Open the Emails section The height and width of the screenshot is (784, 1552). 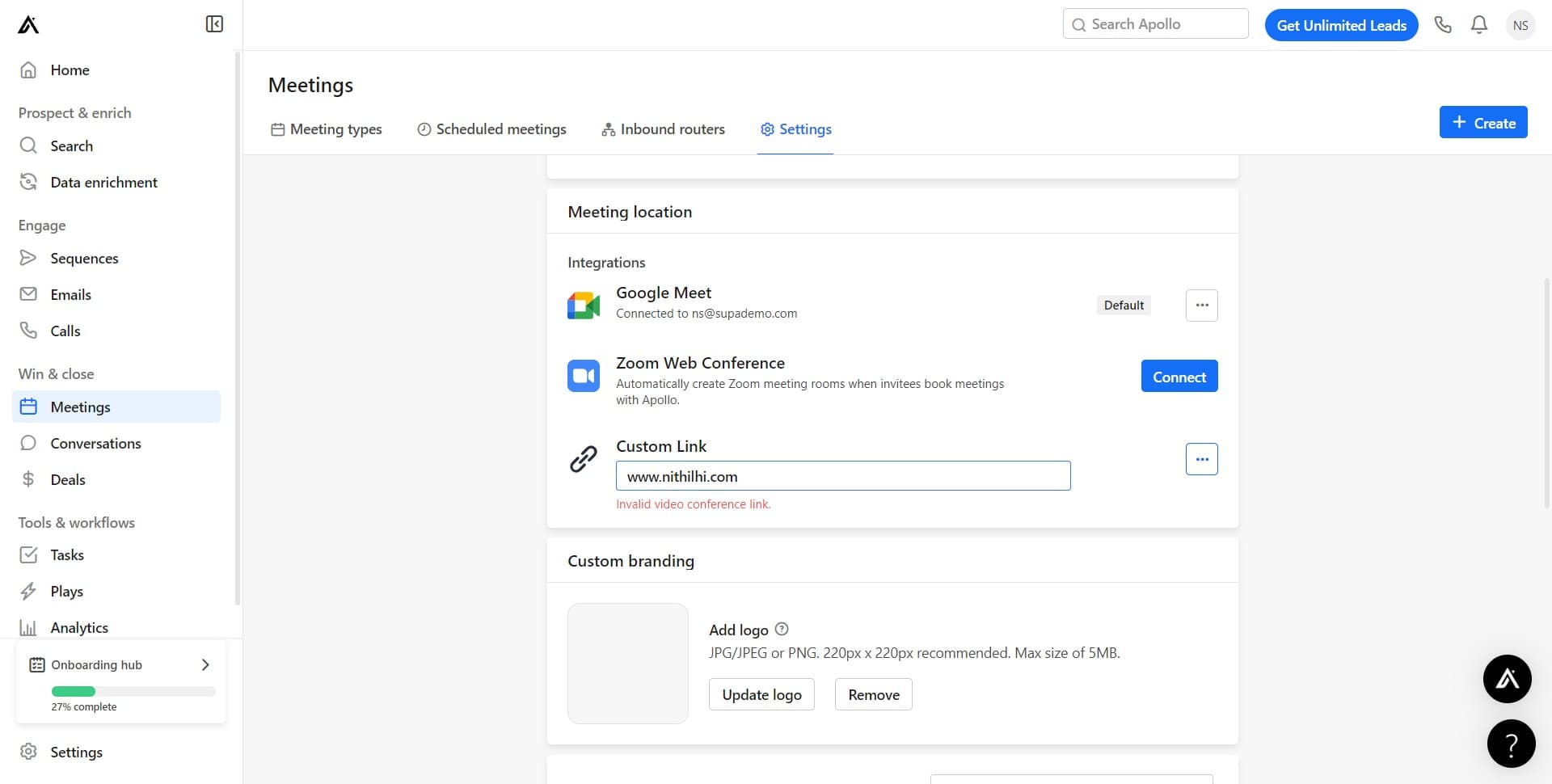(x=70, y=294)
